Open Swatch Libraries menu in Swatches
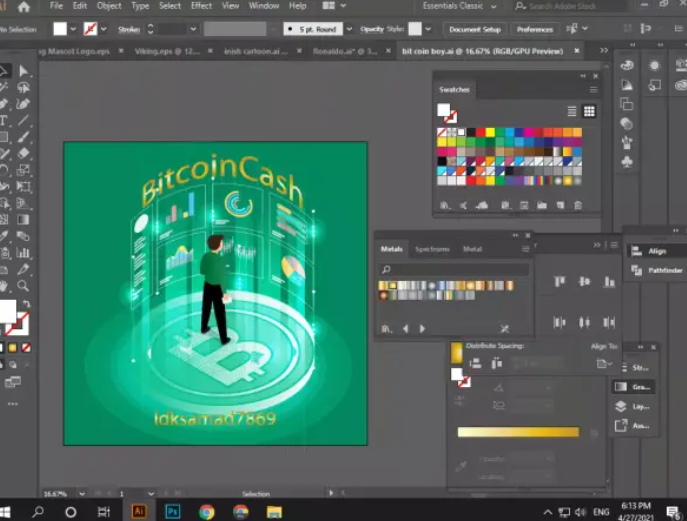The height and width of the screenshot is (521, 687). point(445,205)
